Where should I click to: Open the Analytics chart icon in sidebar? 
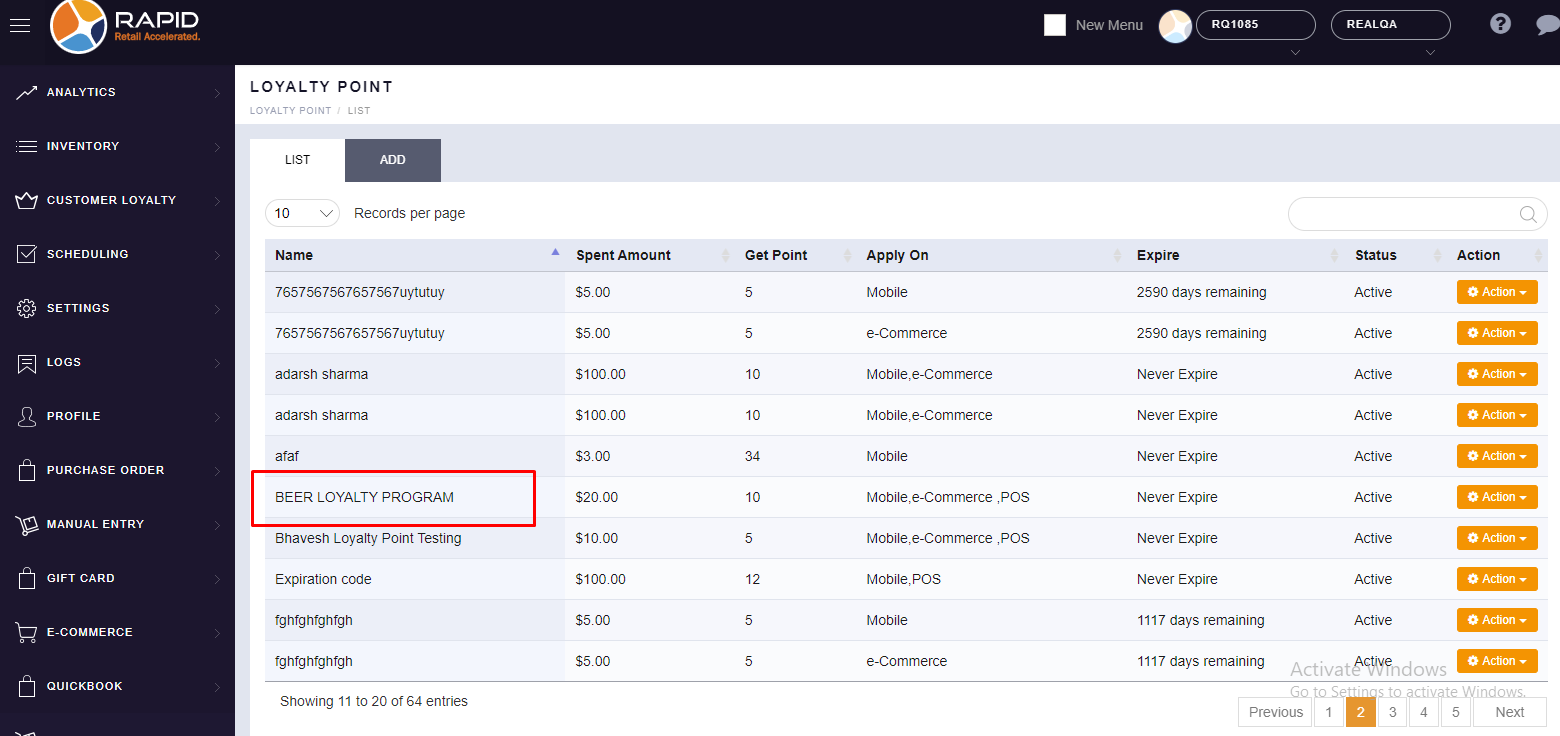coord(27,92)
